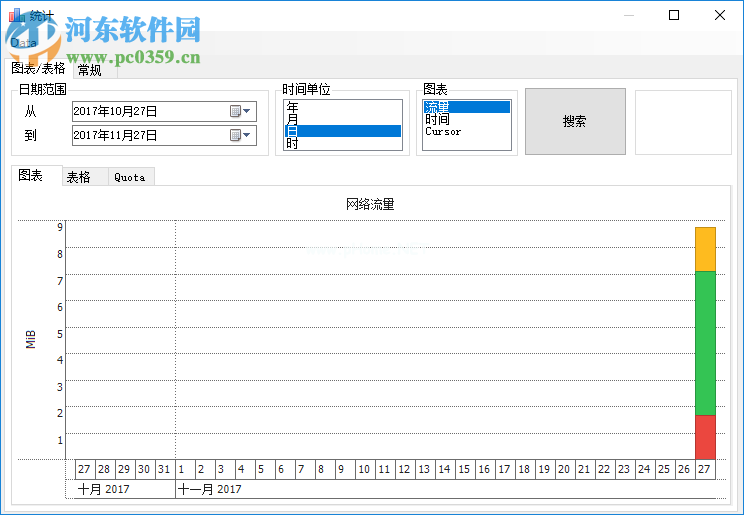The image size is (744, 515).
Task: Click the November 27 day cell on the axis
Action: 705,469
